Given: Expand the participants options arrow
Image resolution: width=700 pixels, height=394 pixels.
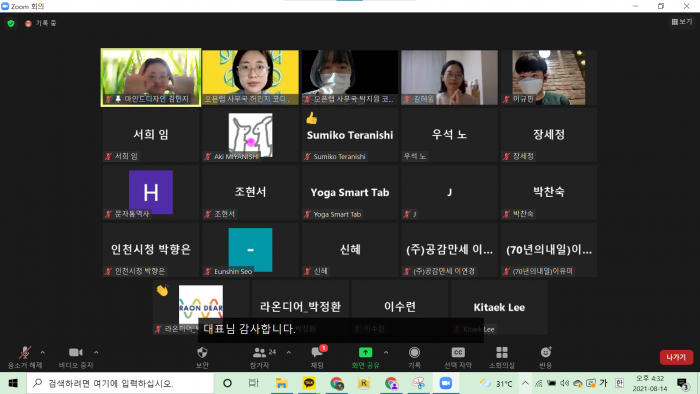Looking at the screenshot, I should point(288,353).
